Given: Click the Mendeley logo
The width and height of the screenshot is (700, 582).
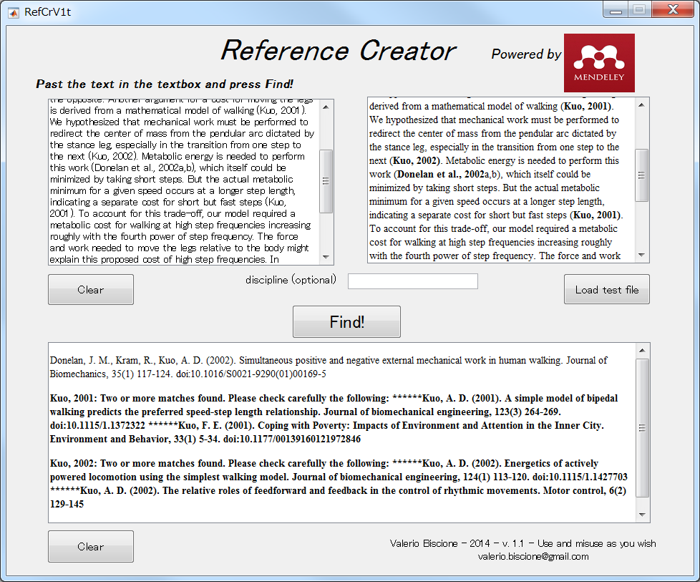Looking at the screenshot, I should point(598,62).
